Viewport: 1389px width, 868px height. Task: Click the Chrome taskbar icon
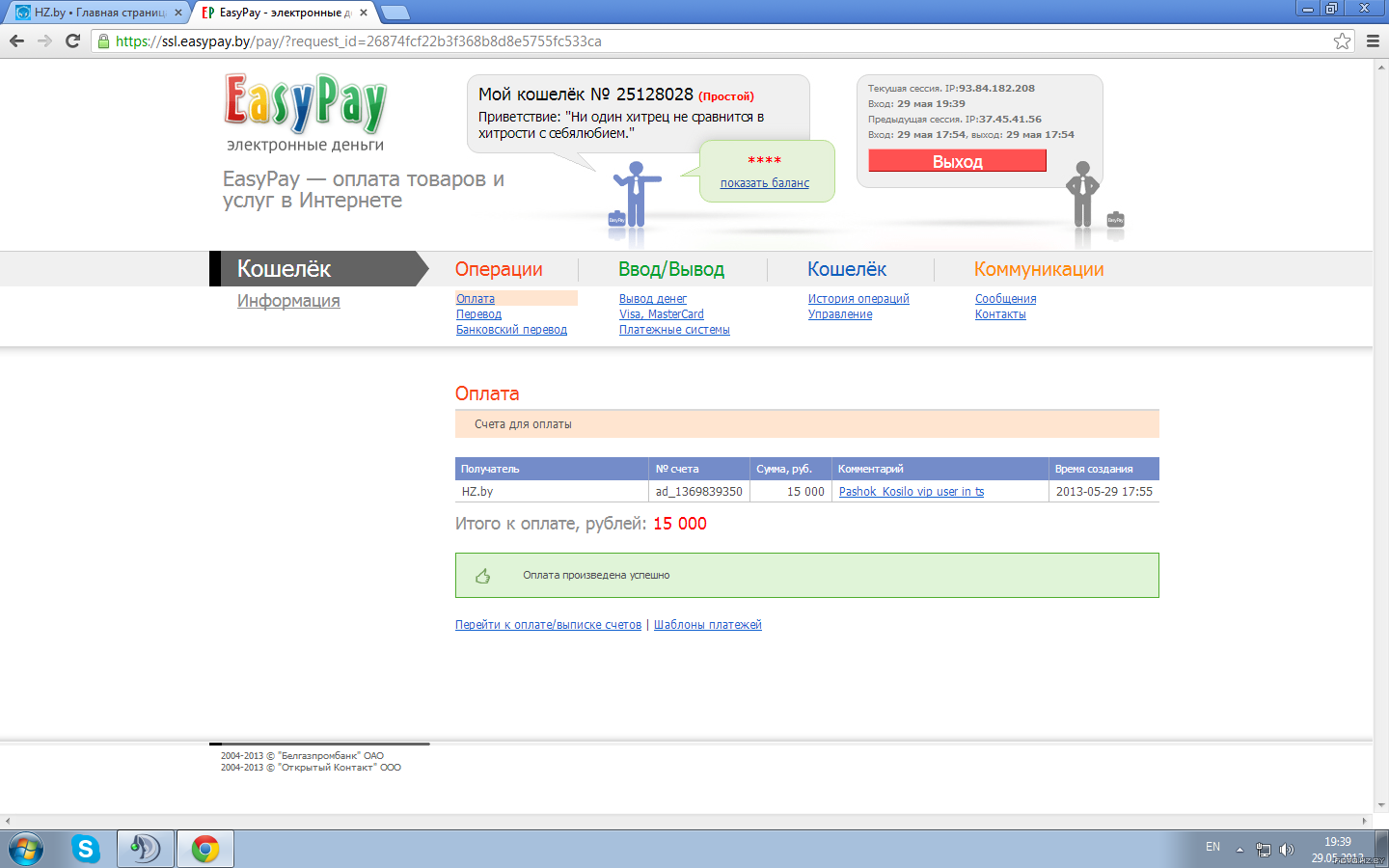coord(204,849)
